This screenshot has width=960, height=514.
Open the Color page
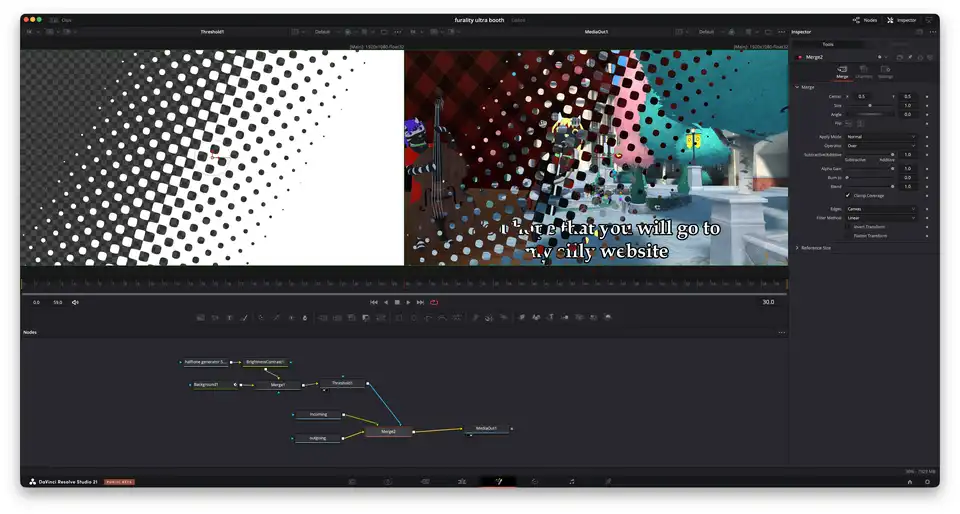click(534, 482)
